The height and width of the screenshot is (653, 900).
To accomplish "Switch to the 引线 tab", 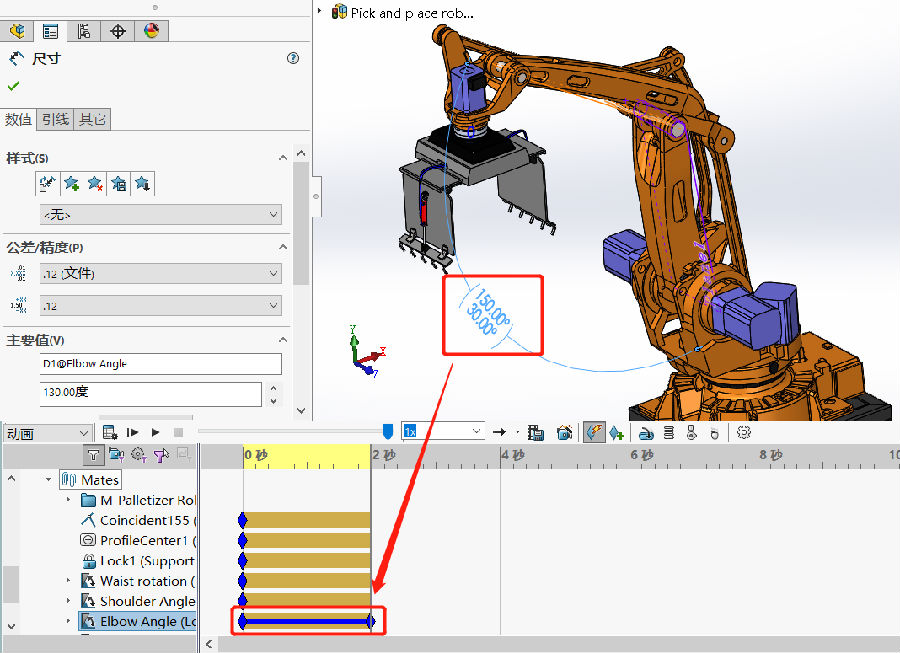I will pyautogui.click(x=55, y=119).
